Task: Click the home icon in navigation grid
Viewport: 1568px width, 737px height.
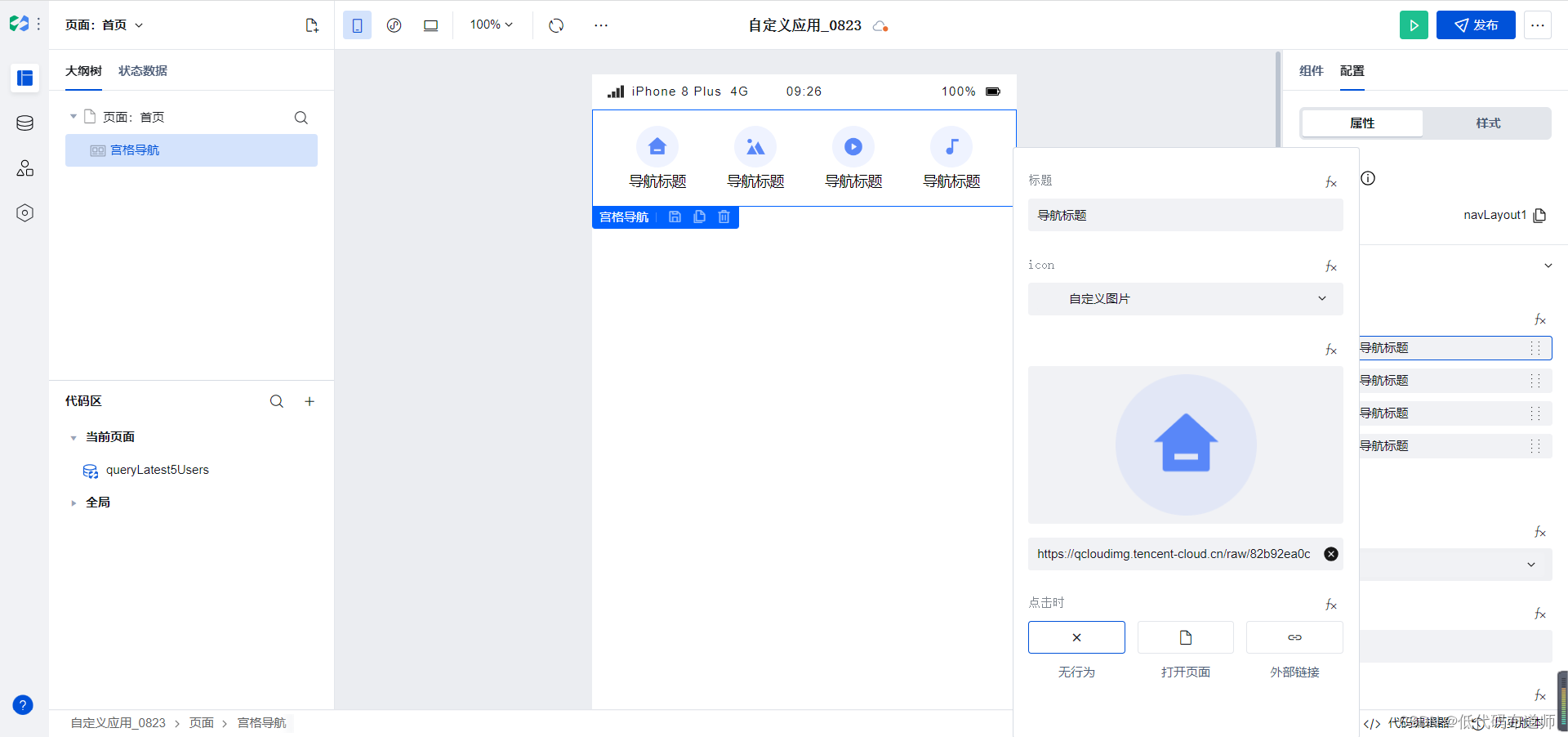Action: point(657,147)
